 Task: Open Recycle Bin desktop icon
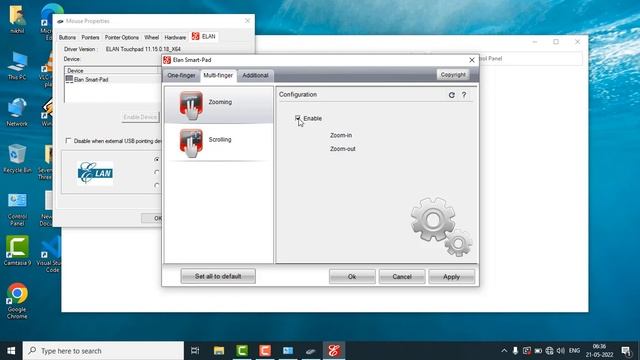[x=17, y=158]
